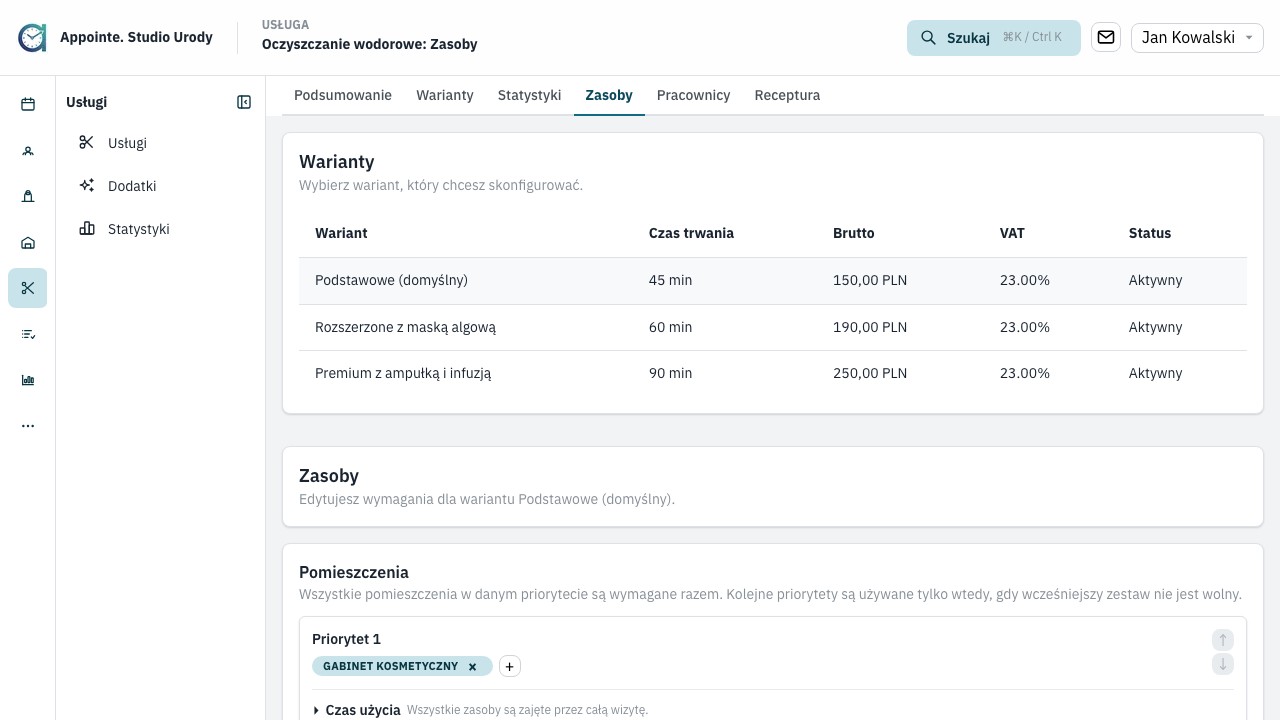Switch to the Podsumowanie tab

pyautogui.click(x=343, y=96)
